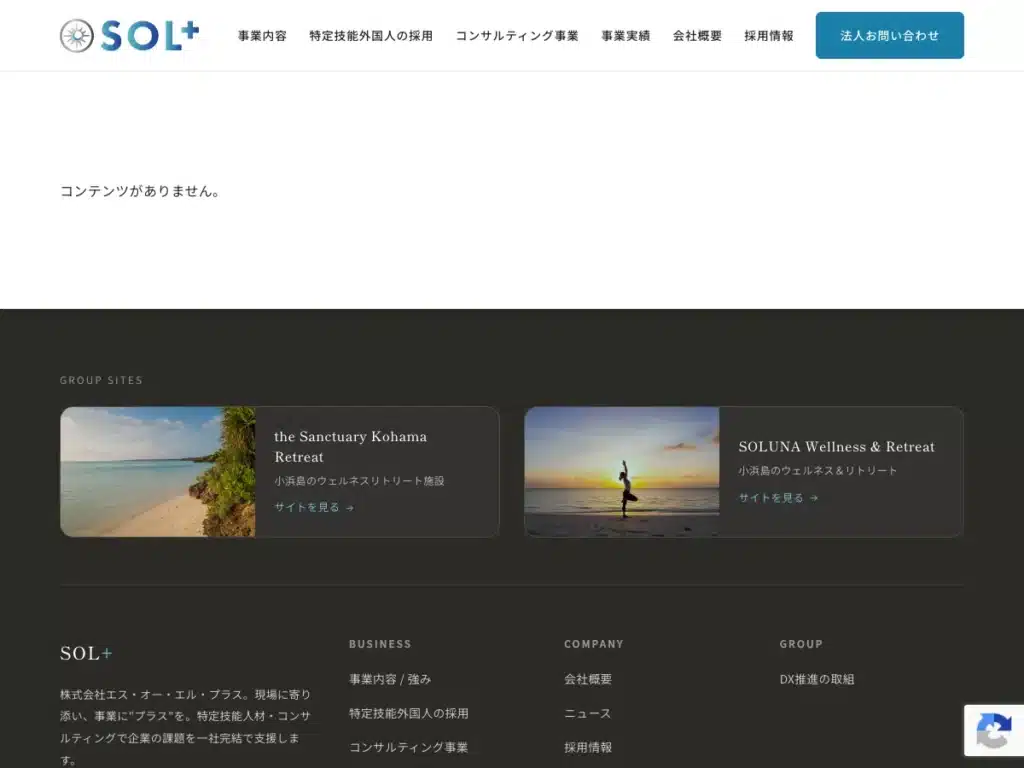Viewport: 1024px width, 768px height.
Task: Open the 事業内容 menu item
Action: coord(262,36)
